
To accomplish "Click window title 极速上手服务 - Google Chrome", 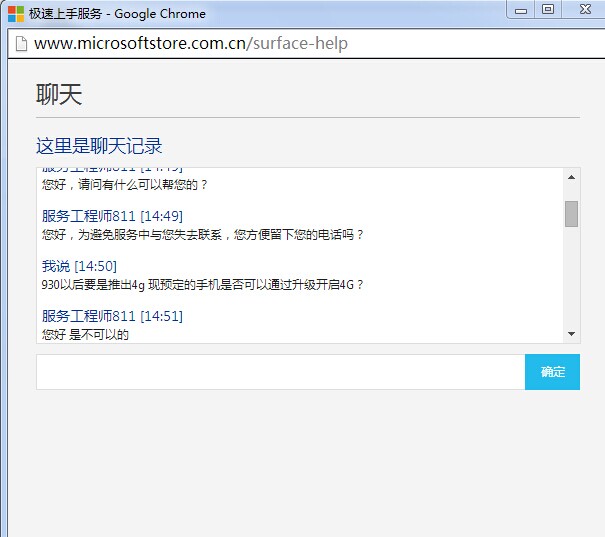I will click(117, 14).
